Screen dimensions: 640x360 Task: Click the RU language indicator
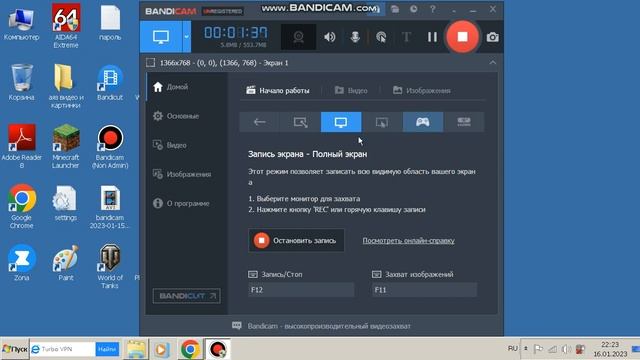pos(513,348)
